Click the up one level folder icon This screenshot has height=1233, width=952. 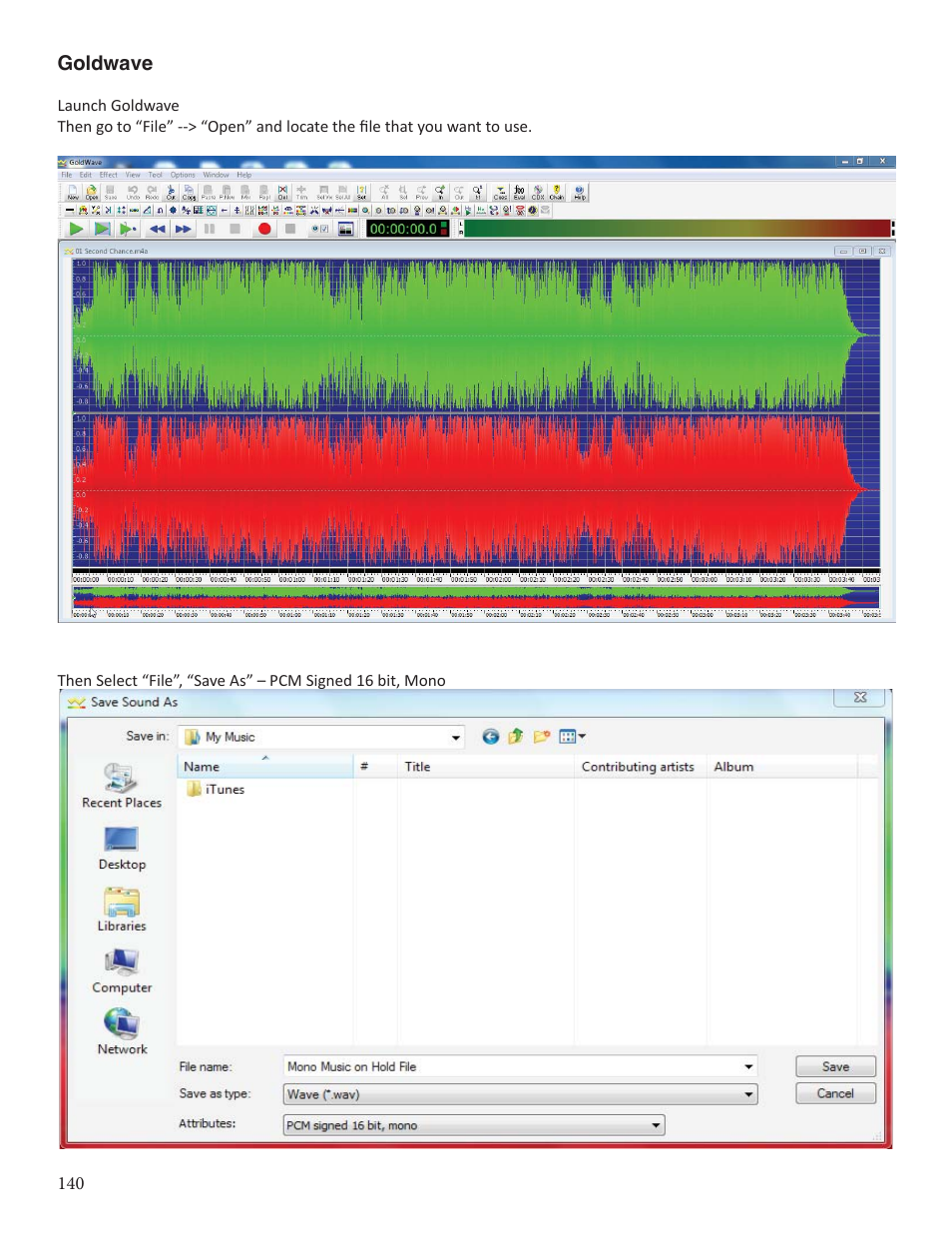(516, 737)
